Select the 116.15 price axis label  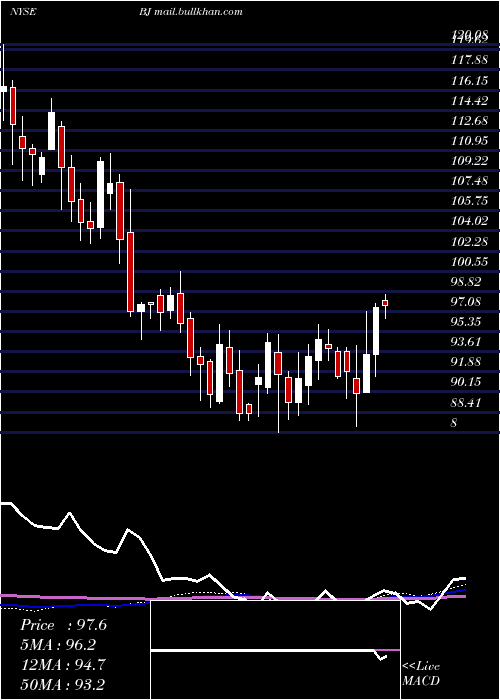pyautogui.click(x=469, y=81)
